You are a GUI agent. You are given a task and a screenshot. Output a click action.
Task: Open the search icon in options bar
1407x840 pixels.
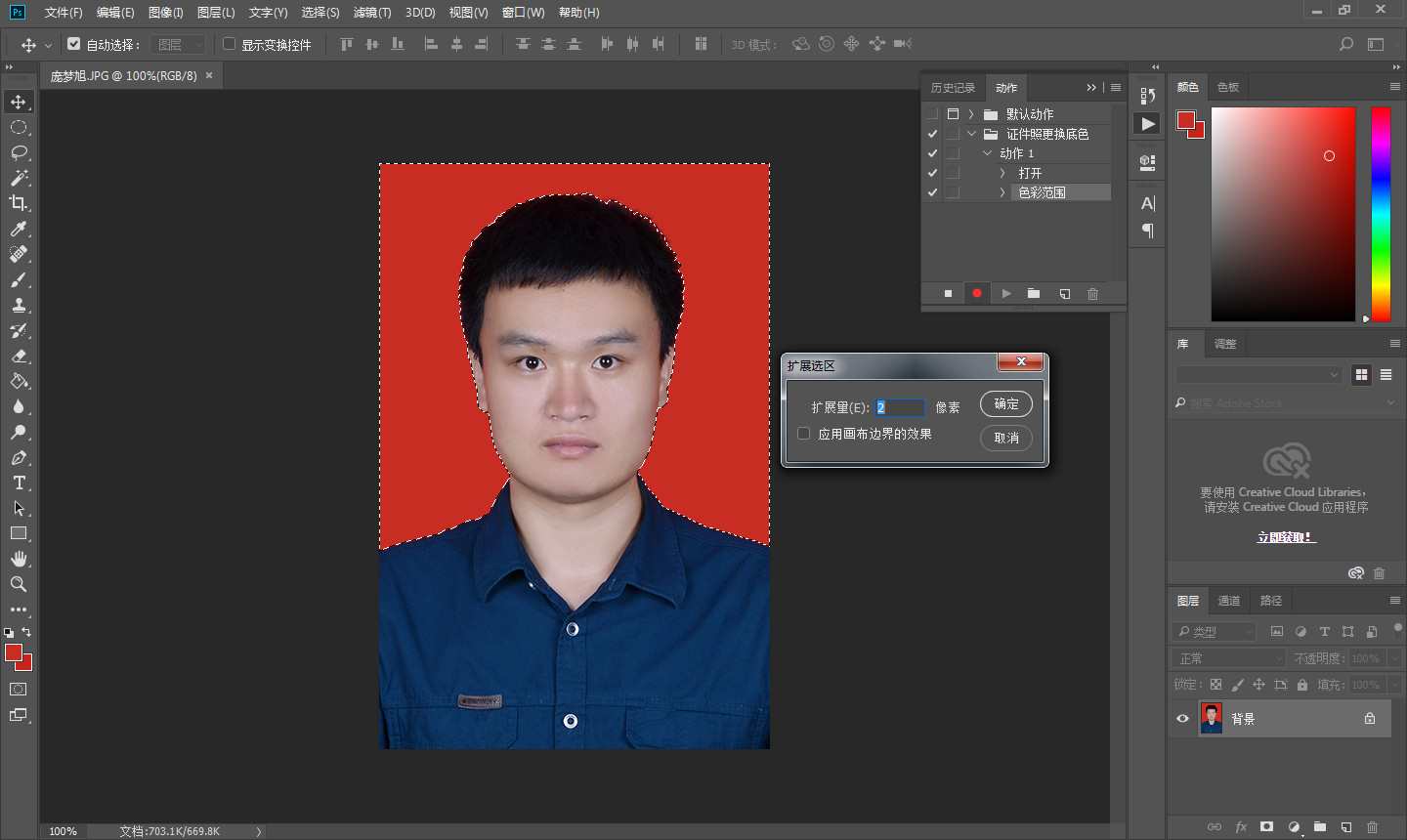tap(1346, 44)
